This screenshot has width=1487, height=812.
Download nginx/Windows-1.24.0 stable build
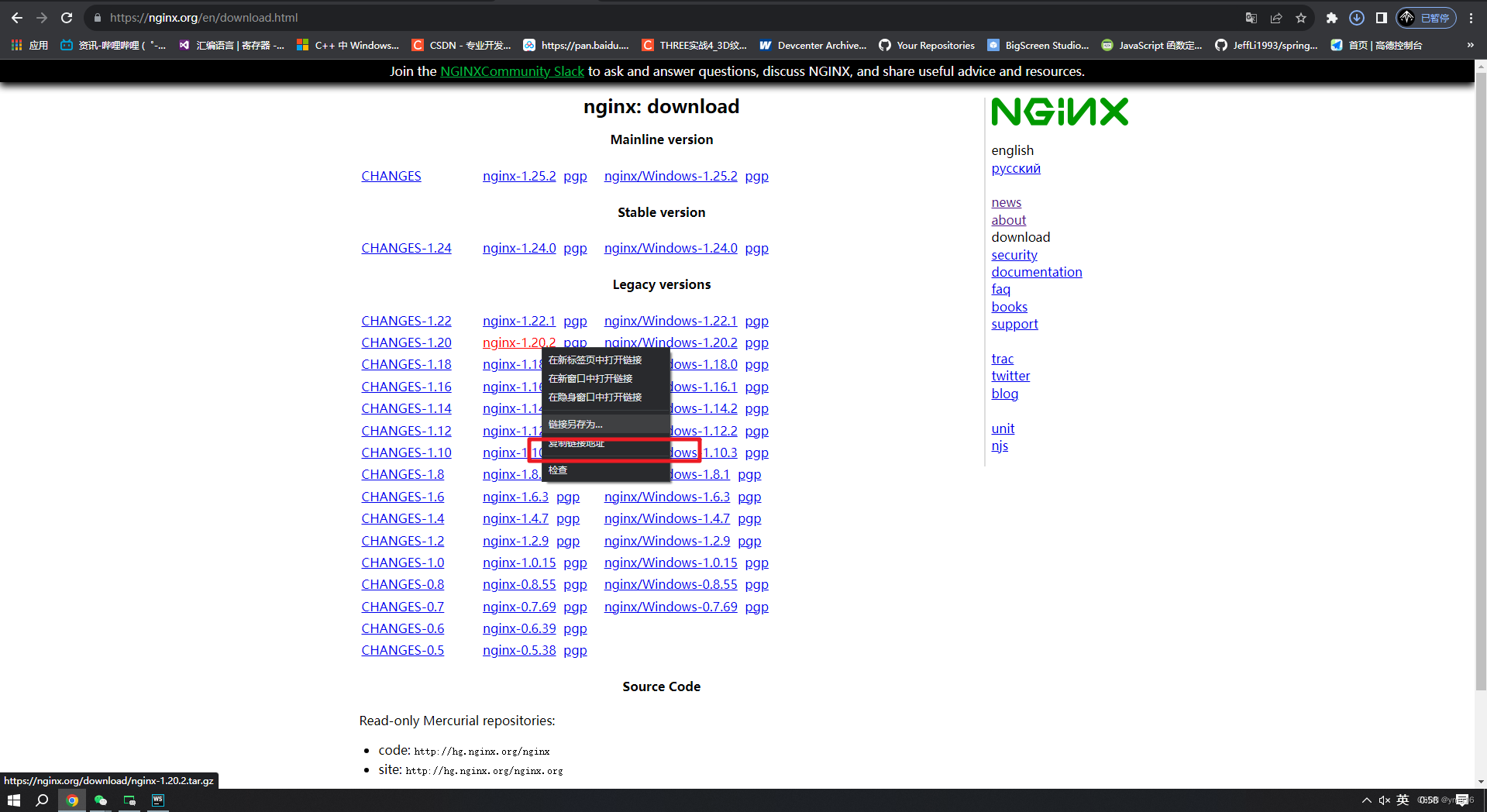671,248
